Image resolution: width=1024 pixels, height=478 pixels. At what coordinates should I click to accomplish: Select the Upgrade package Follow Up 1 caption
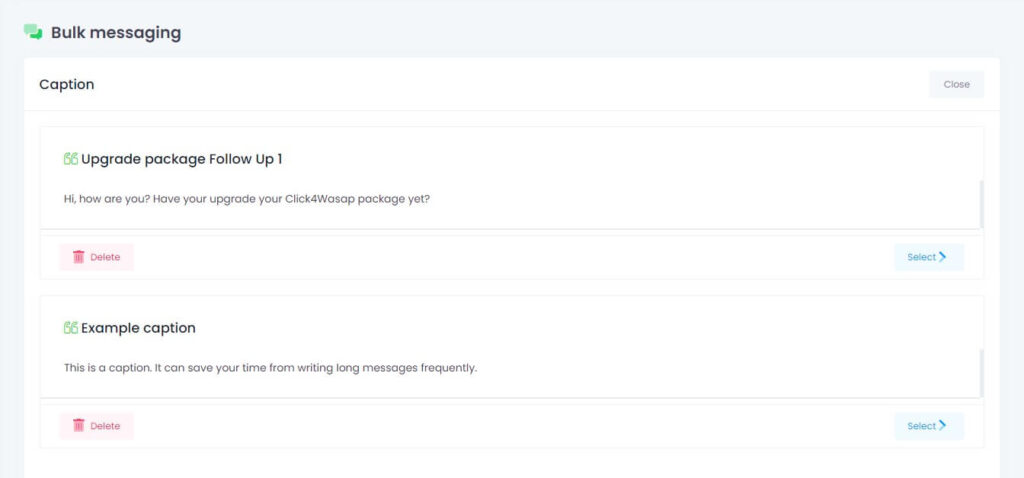pyautogui.click(x=929, y=257)
